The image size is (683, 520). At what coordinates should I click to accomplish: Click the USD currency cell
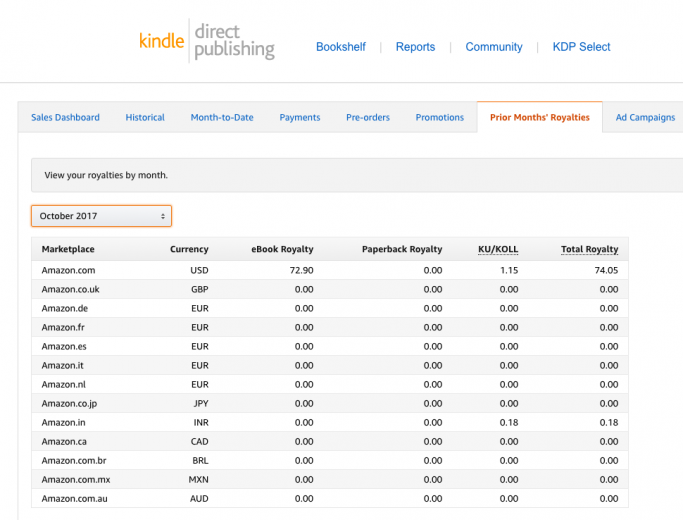click(x=199, y=270)
